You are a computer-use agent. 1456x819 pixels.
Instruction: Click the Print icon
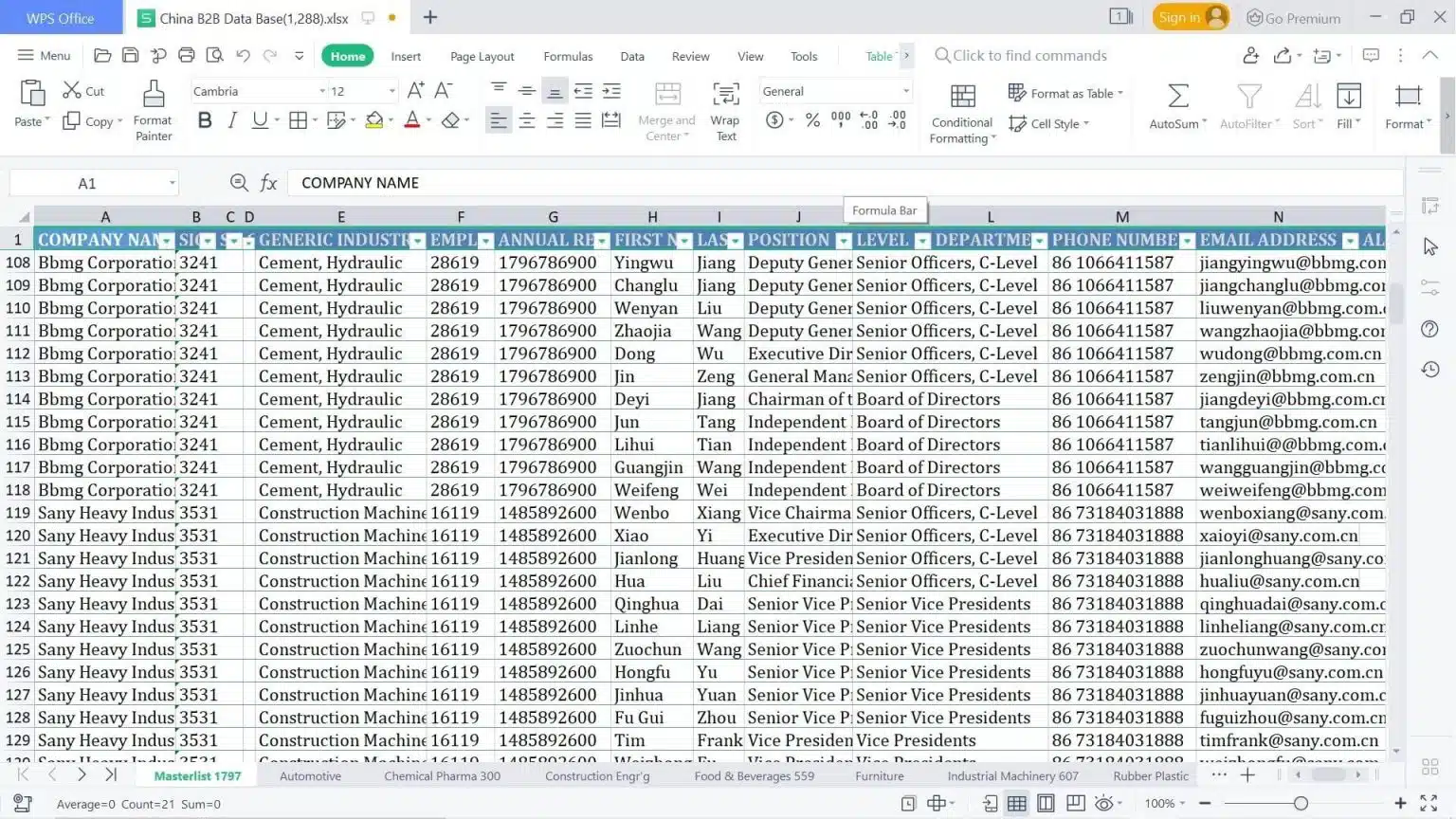[x=187, y=56]
